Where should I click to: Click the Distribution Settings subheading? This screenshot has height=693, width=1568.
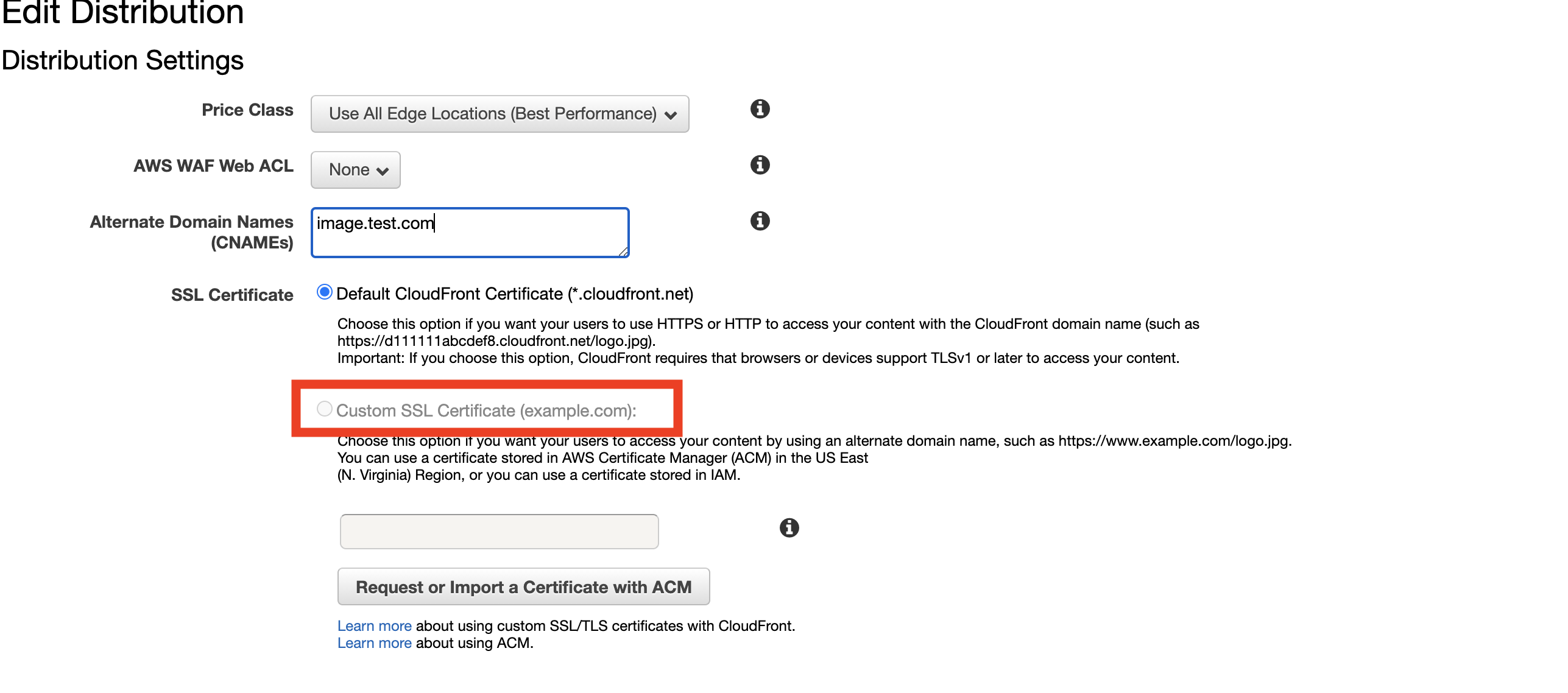click(x=122, y=60)
